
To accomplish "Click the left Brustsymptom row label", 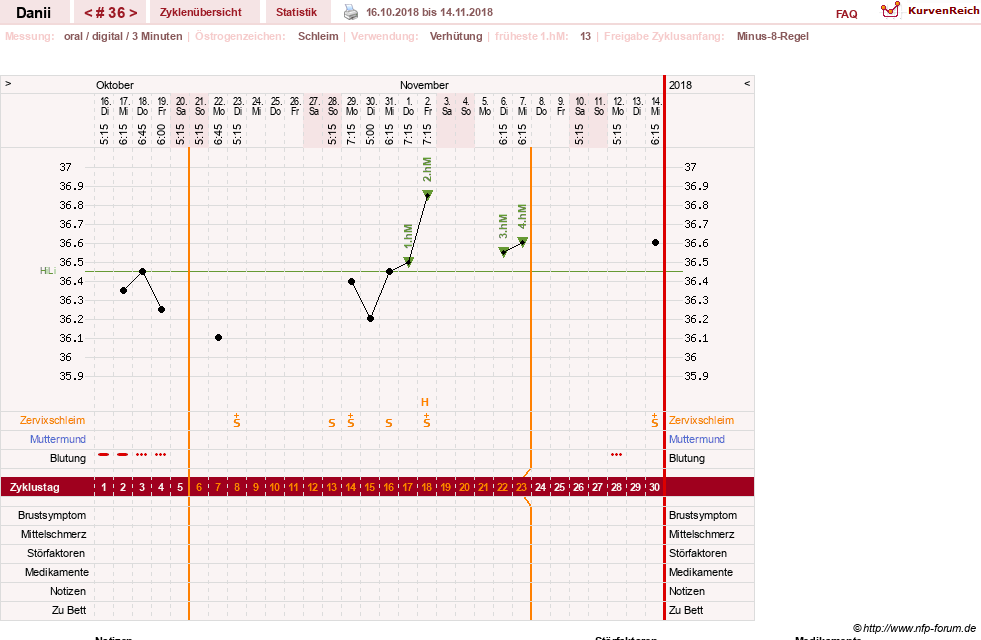I will 52,516.
